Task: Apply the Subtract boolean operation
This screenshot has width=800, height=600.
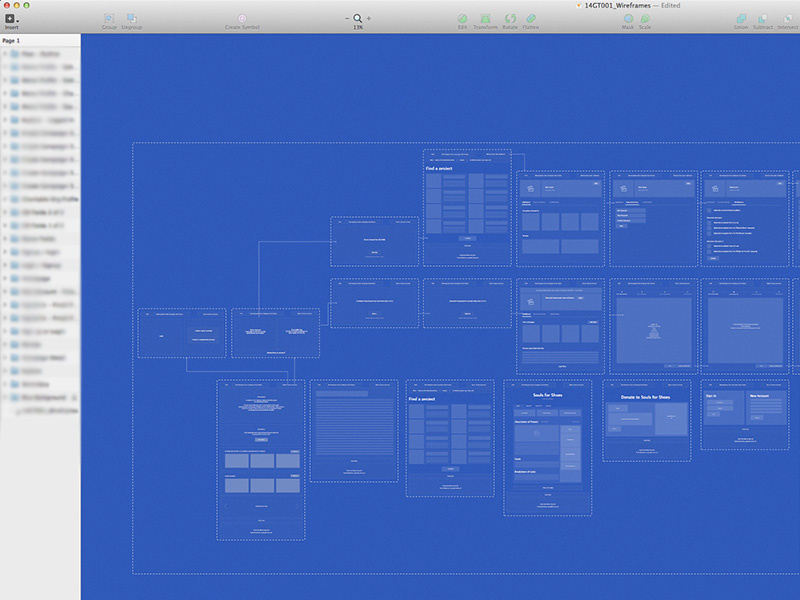Action: click(x=763, y=19)
